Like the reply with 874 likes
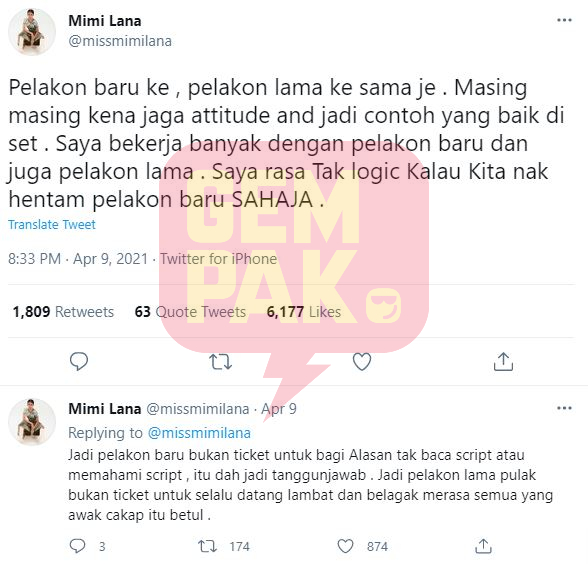Screen dimensions: 588x564 point(362,546)
